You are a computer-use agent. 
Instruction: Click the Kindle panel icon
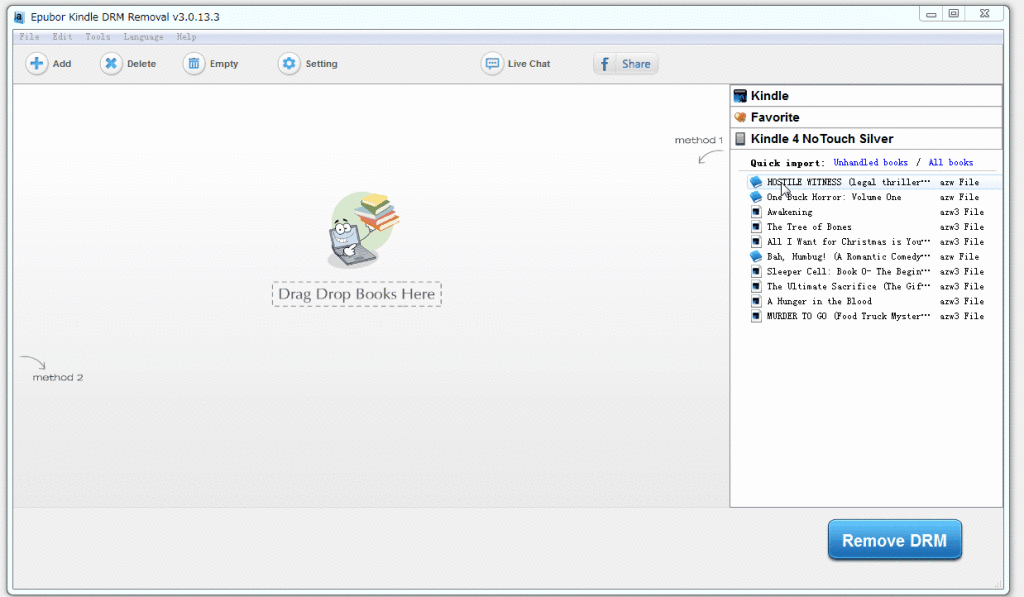click(740, 96)
